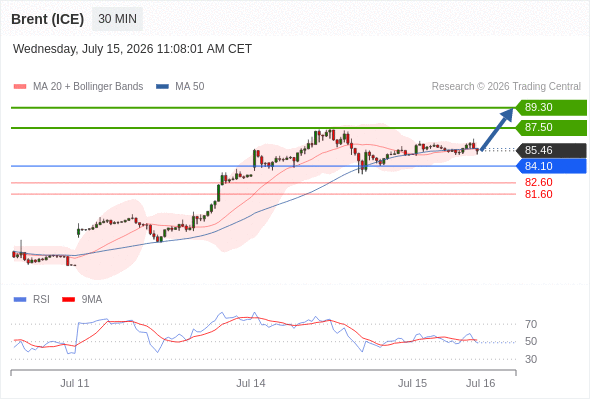Image resolution: width=590 pixels, height=400 pixels.
Task: Select the MA 50 legend label
Action: coord(190,87)
